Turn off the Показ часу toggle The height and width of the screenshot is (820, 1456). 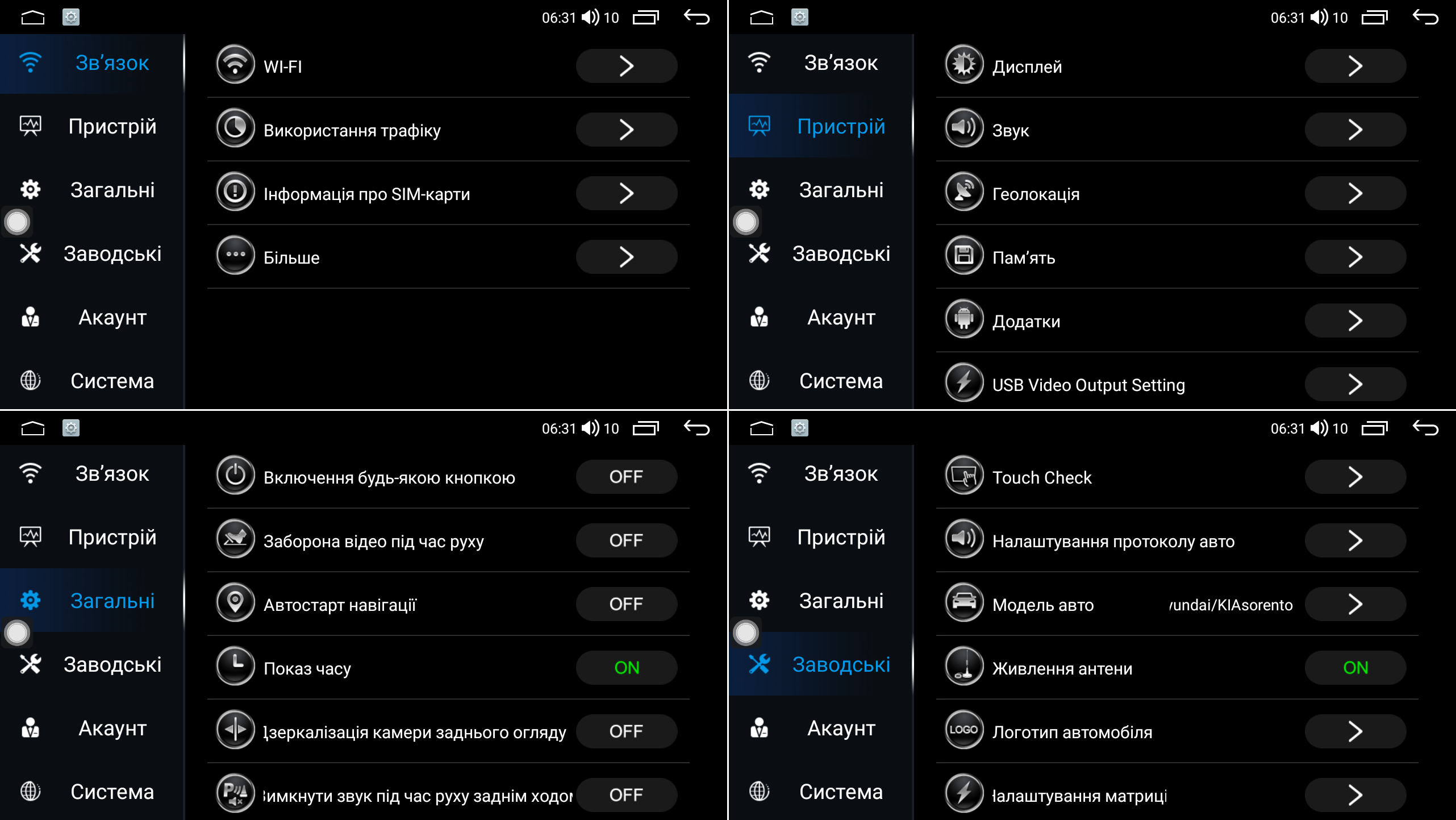click(x=626, y=668)
